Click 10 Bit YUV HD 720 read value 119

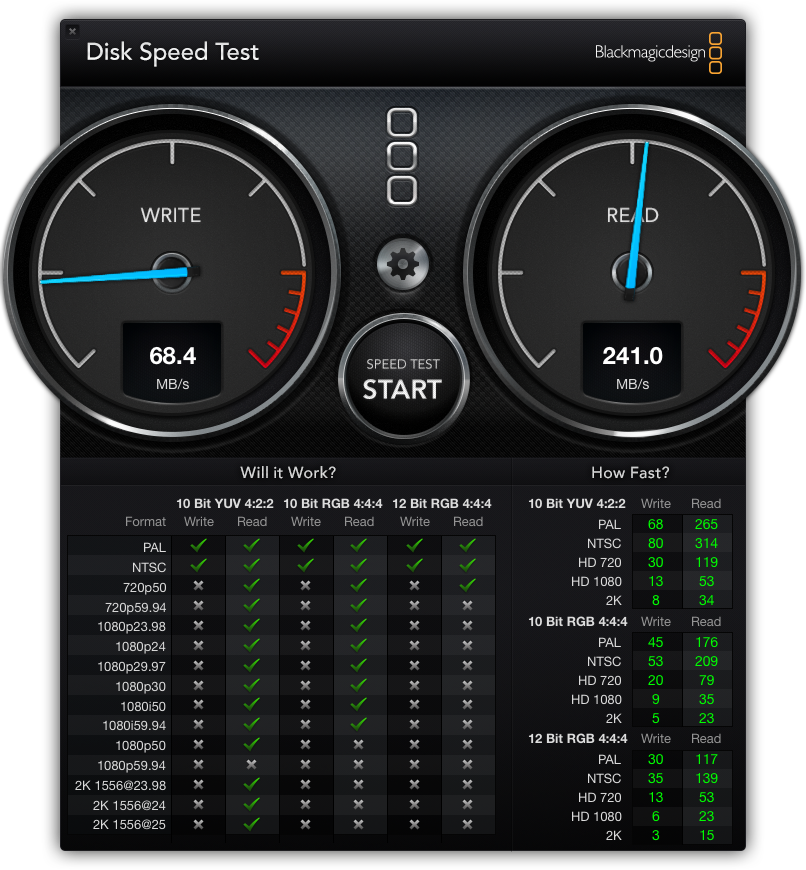tap(706, 562)
